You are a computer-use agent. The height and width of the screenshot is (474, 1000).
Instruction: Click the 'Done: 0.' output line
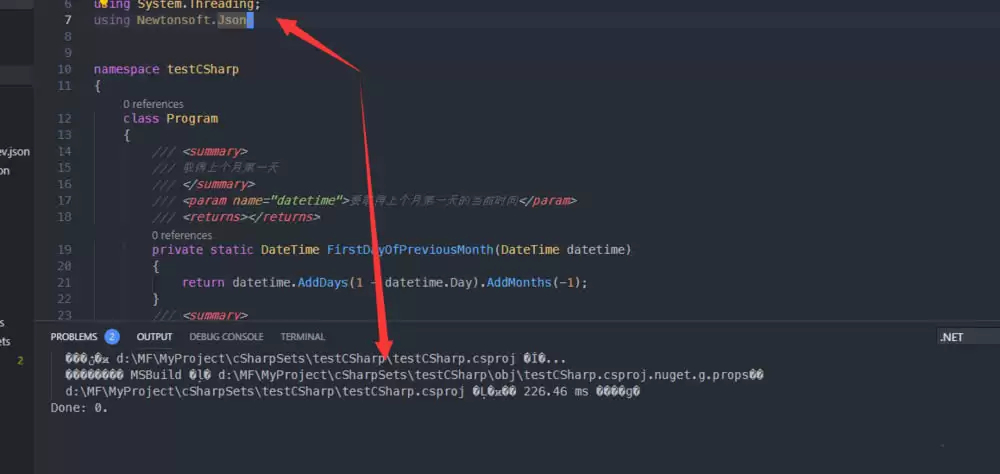click(x=79, y=407)
